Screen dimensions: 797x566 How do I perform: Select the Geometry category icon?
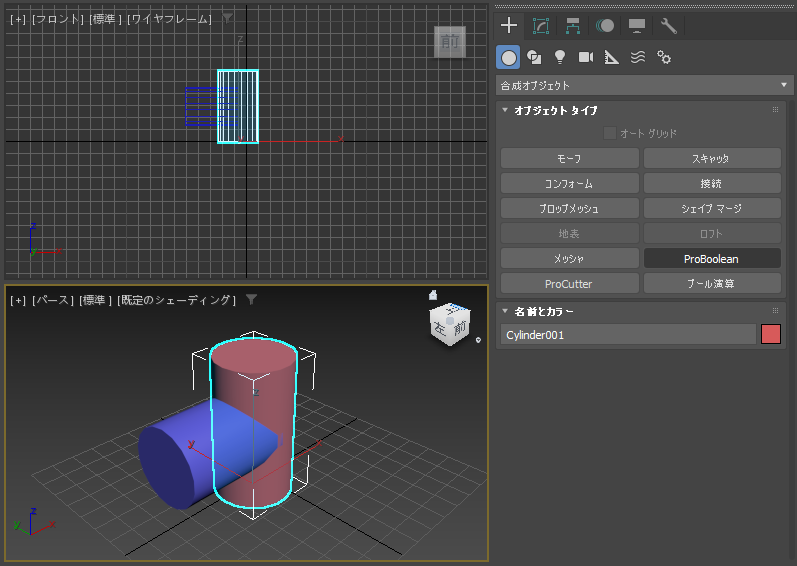pyautogui.click(x=508, y=57)
